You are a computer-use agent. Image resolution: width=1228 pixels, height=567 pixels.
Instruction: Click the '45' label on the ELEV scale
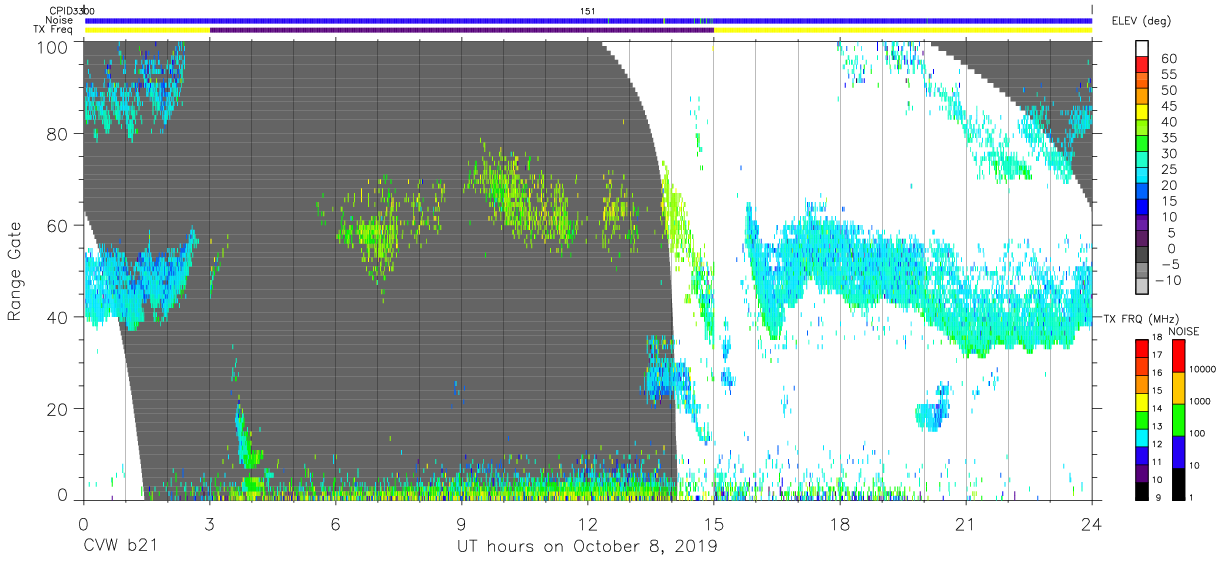coord(1169,106)
